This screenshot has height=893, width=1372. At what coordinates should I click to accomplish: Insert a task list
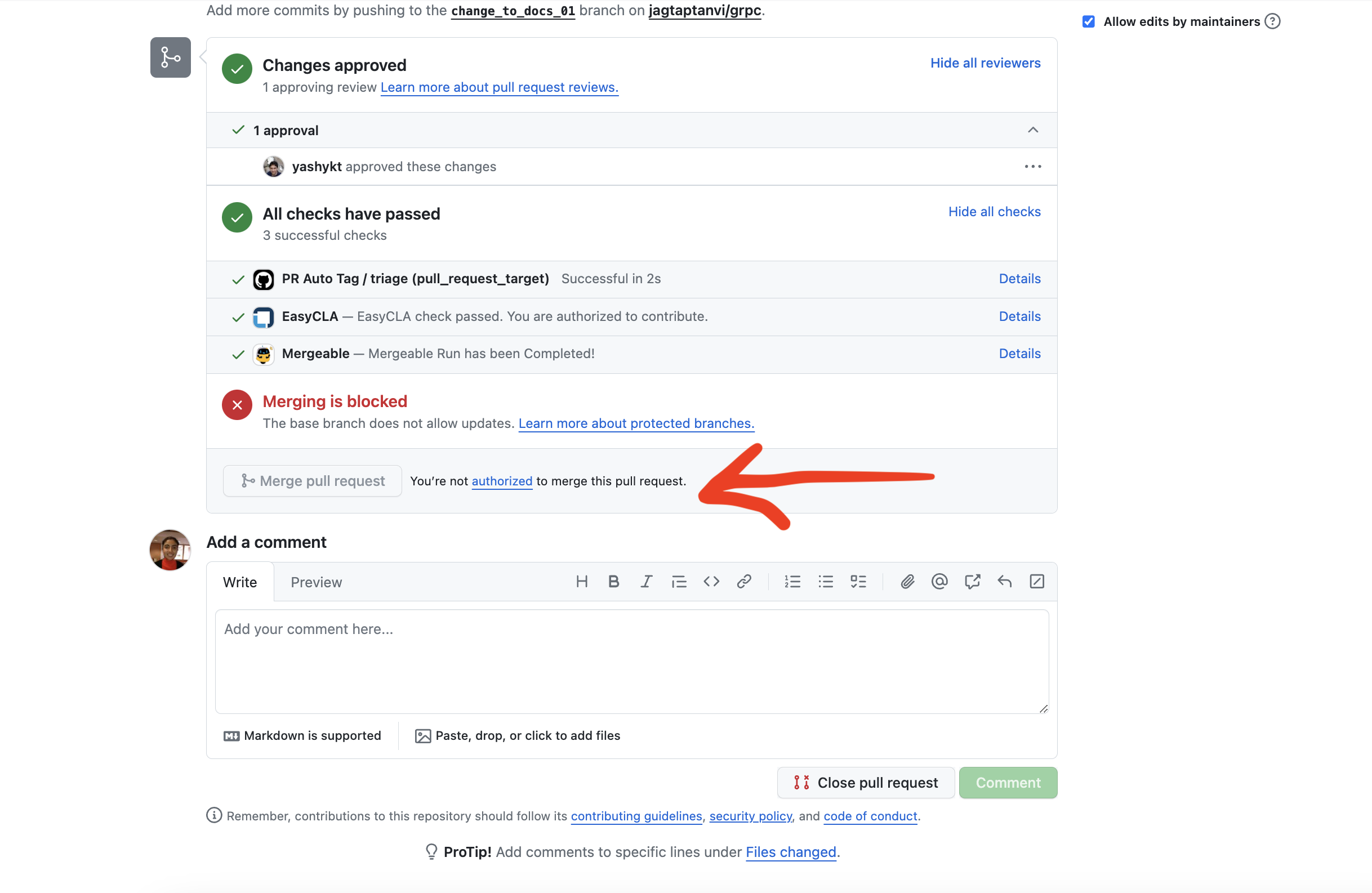click(858, 581)
